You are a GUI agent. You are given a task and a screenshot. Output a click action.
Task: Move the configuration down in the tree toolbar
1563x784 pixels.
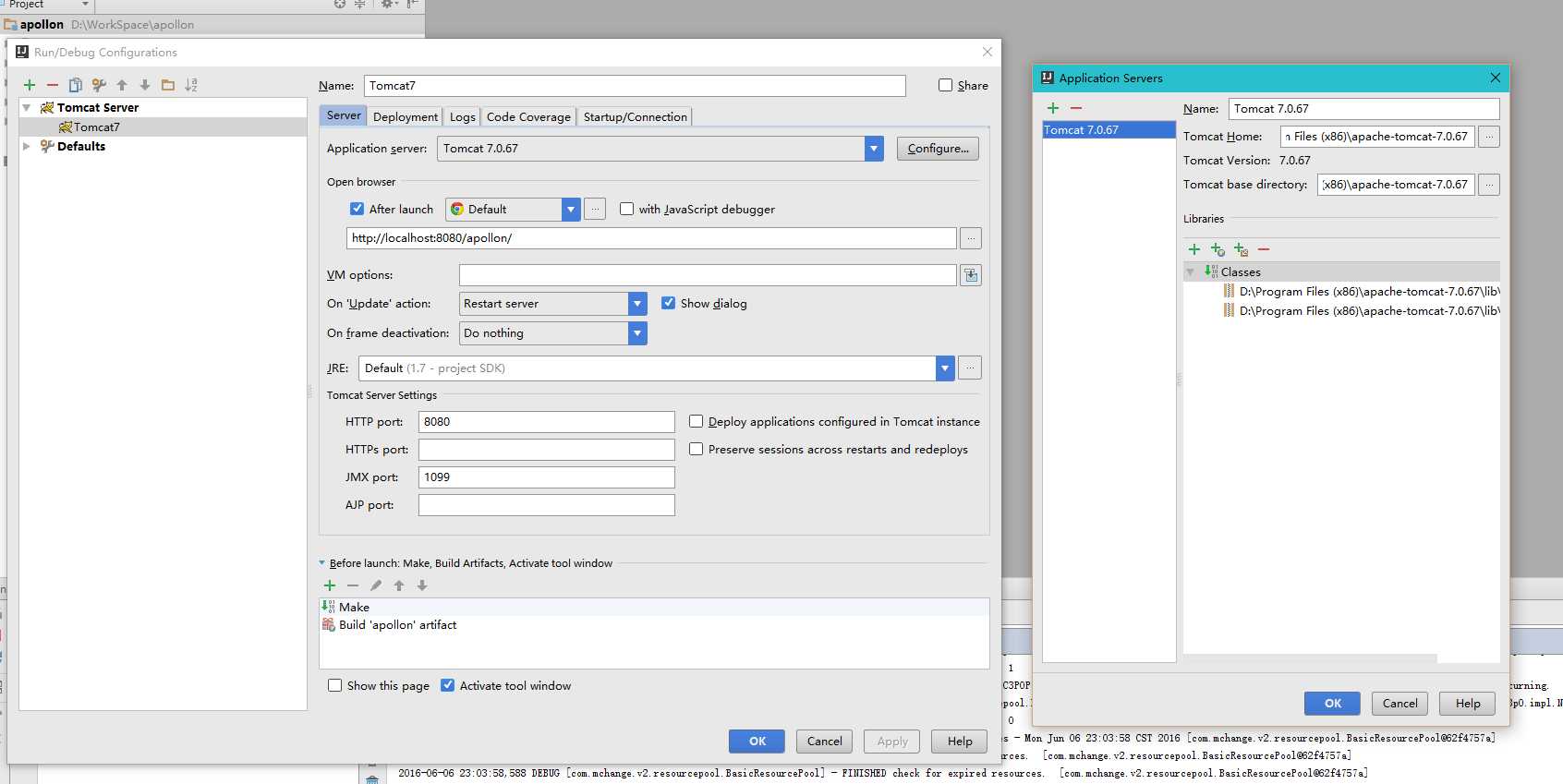pos(145,85)
